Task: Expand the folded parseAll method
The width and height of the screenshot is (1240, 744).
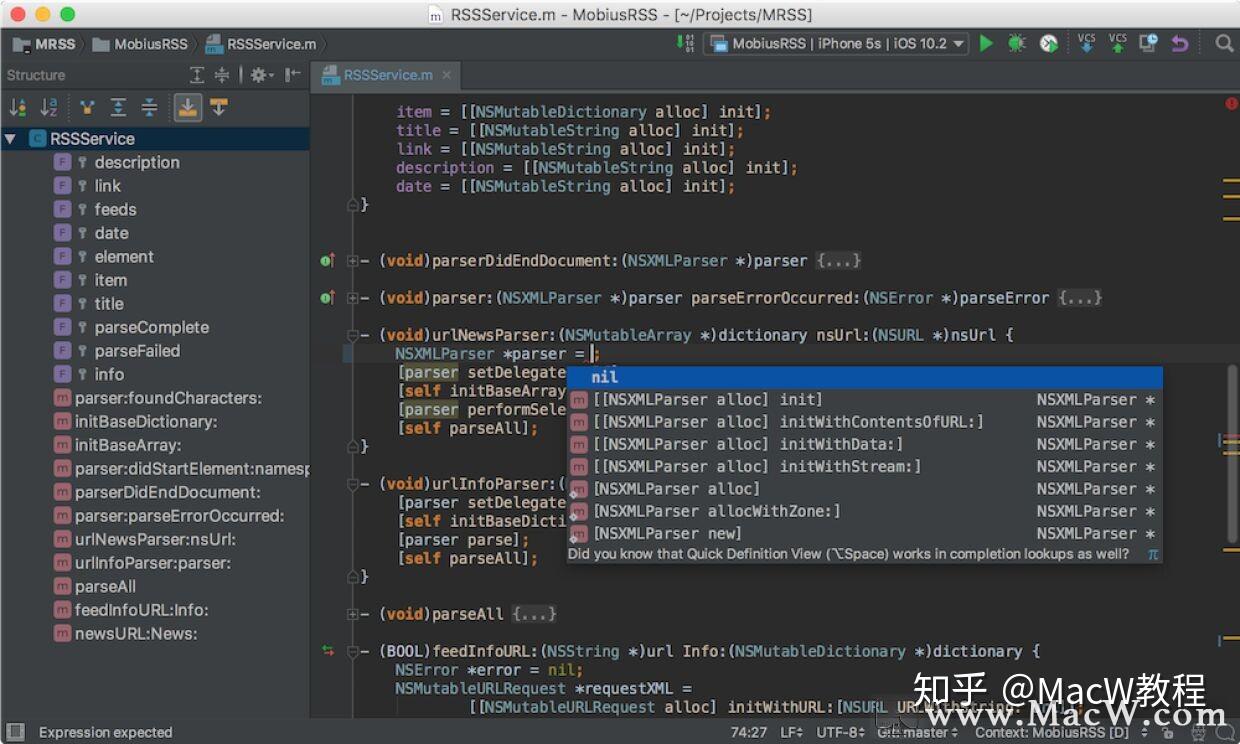Action: pyautogui.click(x=352, y=614)
